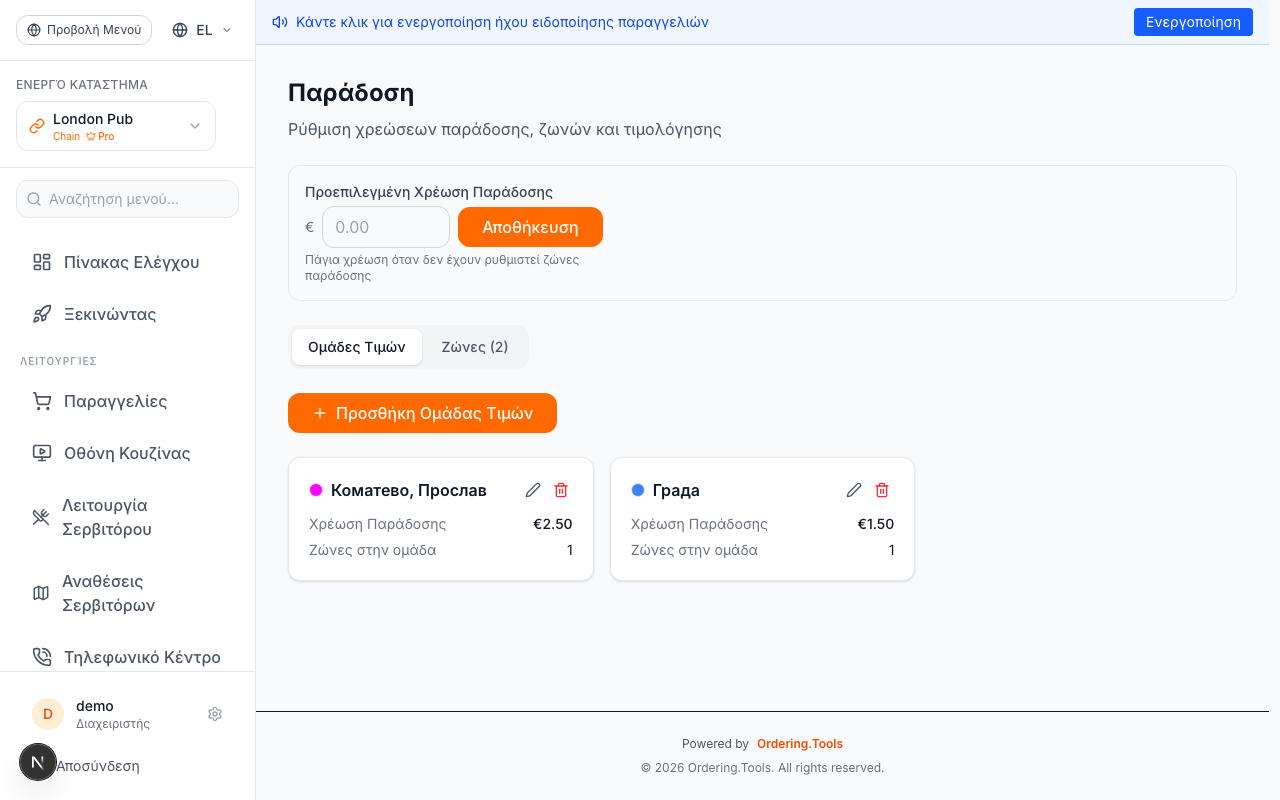Click trash icon on Града card
Image resolution: width=1280 pixels, height=800 pixels.
(x=882, y=490)
